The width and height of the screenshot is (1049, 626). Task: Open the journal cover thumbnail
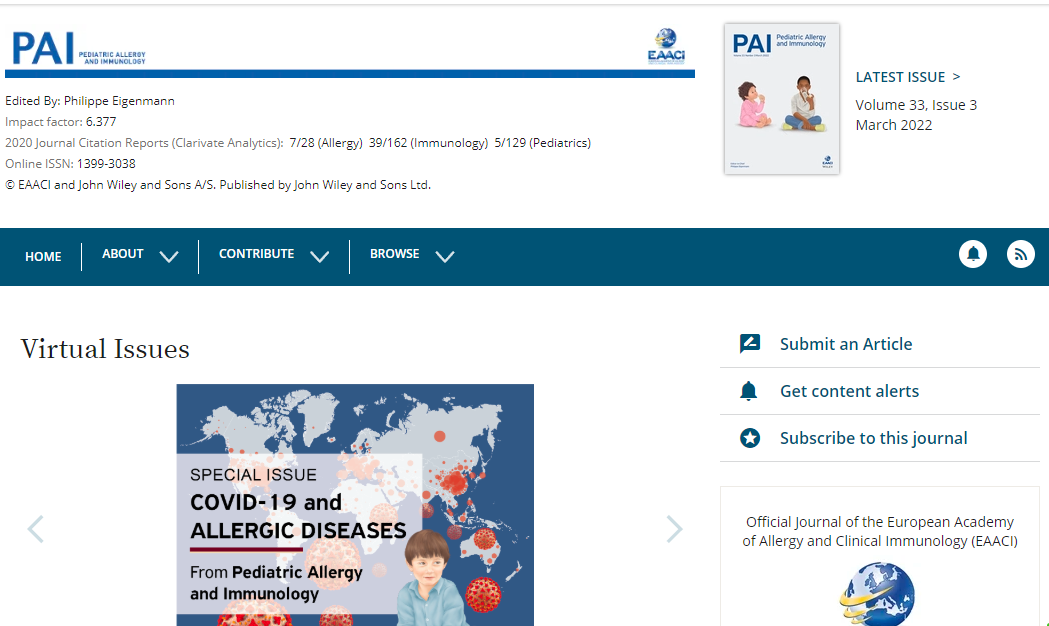[781, 98]
